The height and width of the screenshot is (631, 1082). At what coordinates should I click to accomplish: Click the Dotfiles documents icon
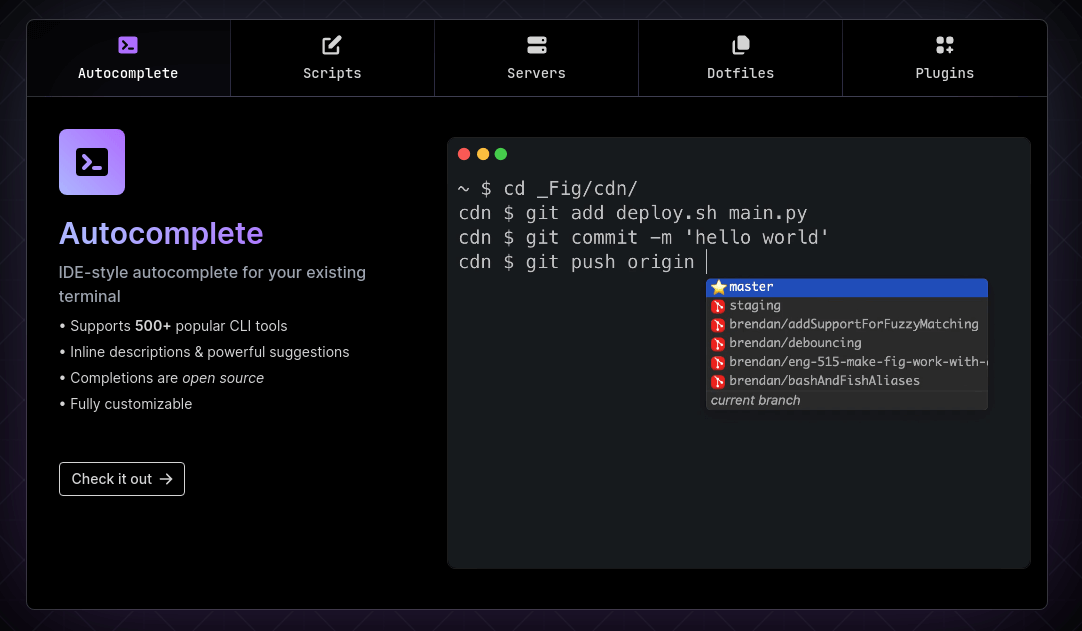click(x=741, y=45)
